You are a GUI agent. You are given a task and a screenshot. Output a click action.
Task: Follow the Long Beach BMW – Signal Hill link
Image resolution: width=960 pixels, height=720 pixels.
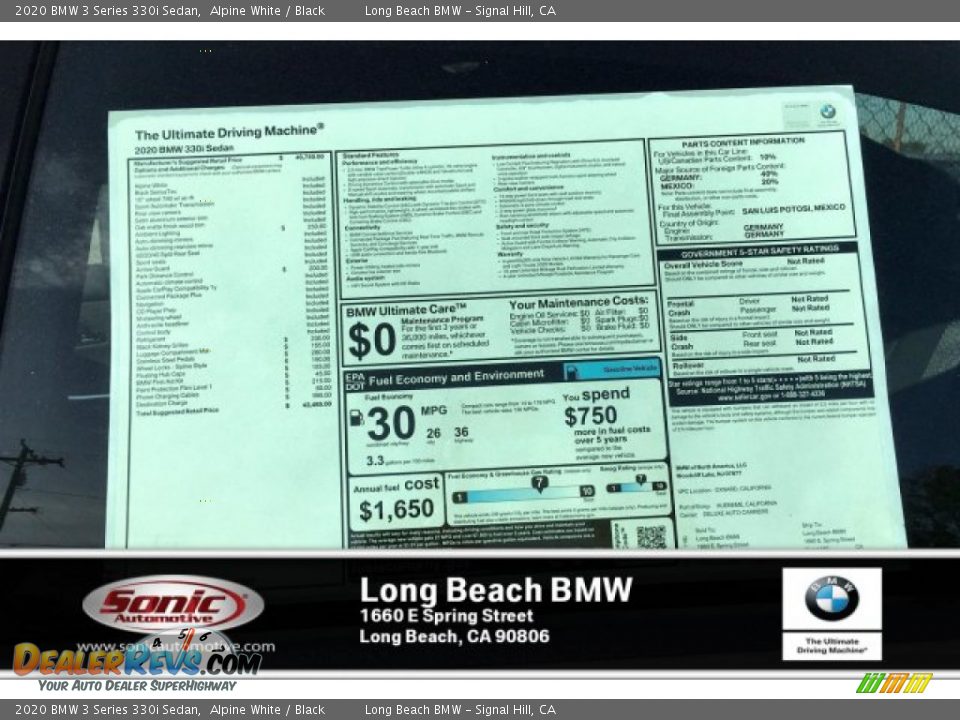(x=460, y=11)
